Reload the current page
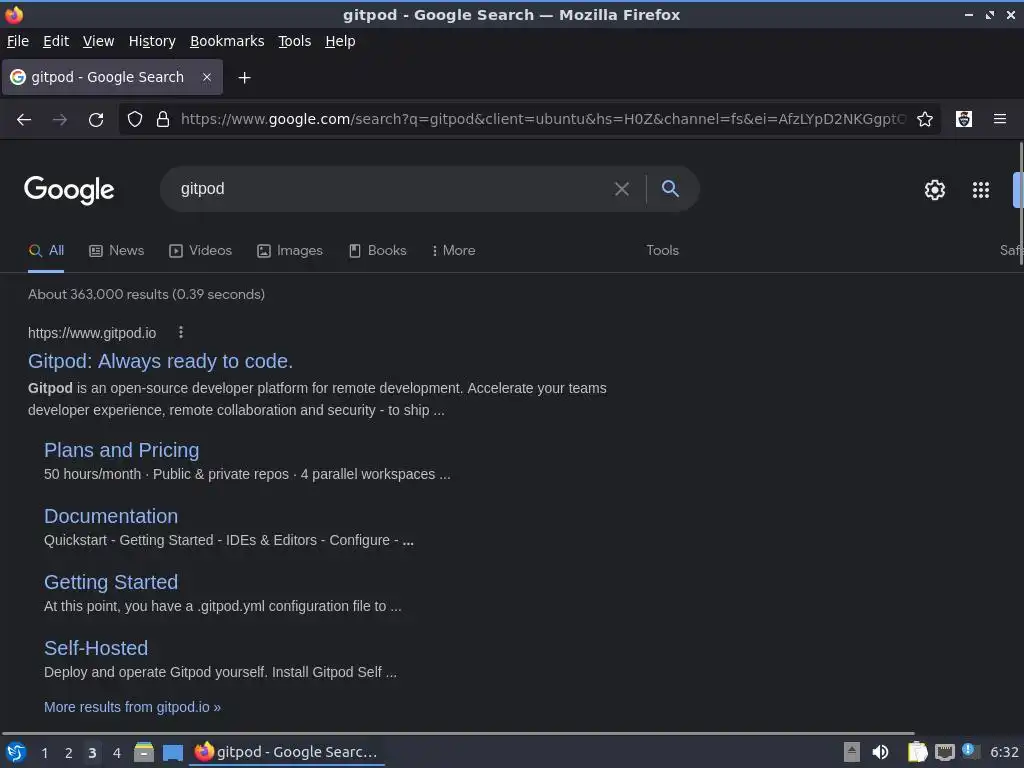This screenshot has height=768, width=1024. [x=96, y=119]
